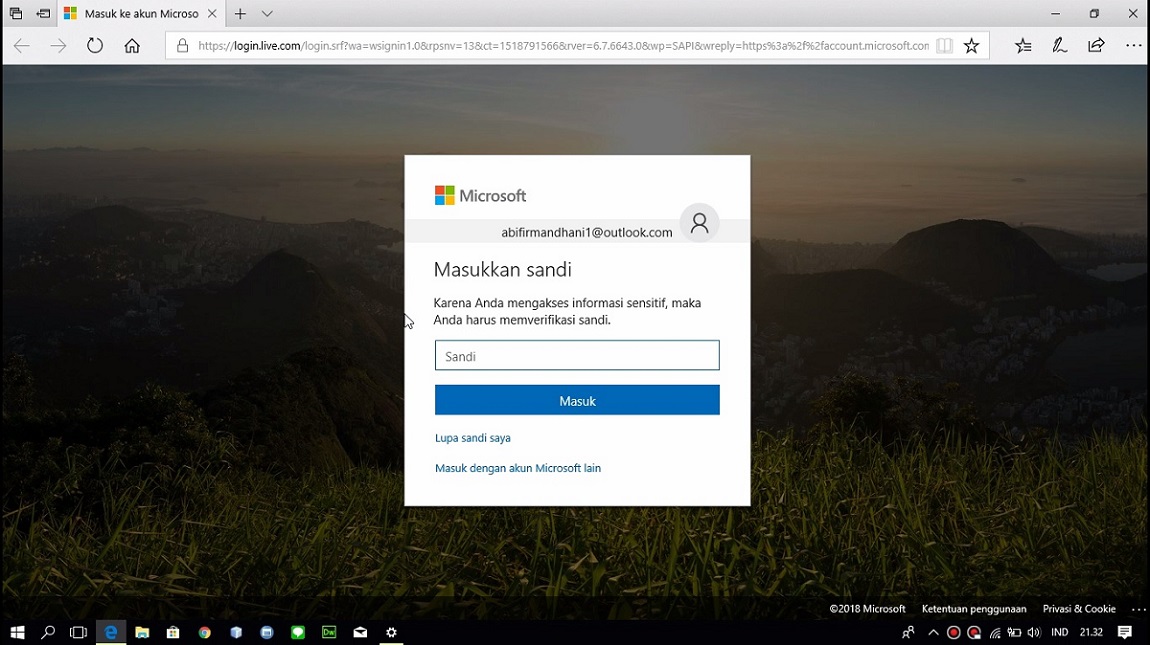Click the blue Masuk button

[577, 401]
